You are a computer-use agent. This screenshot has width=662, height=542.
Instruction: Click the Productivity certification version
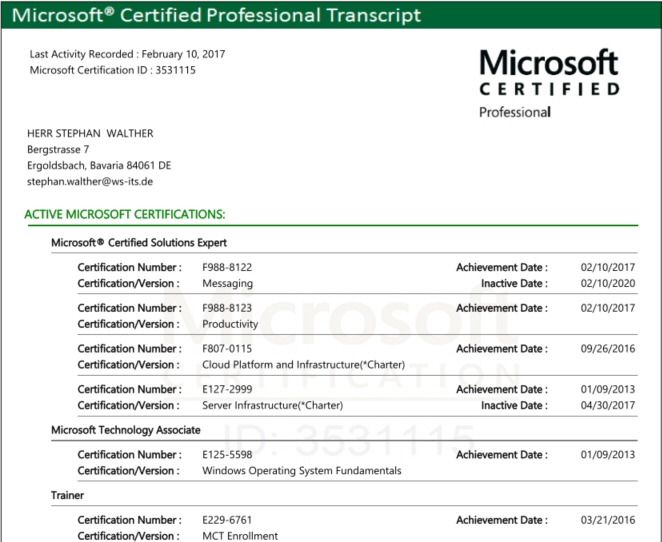pos(230,324)
